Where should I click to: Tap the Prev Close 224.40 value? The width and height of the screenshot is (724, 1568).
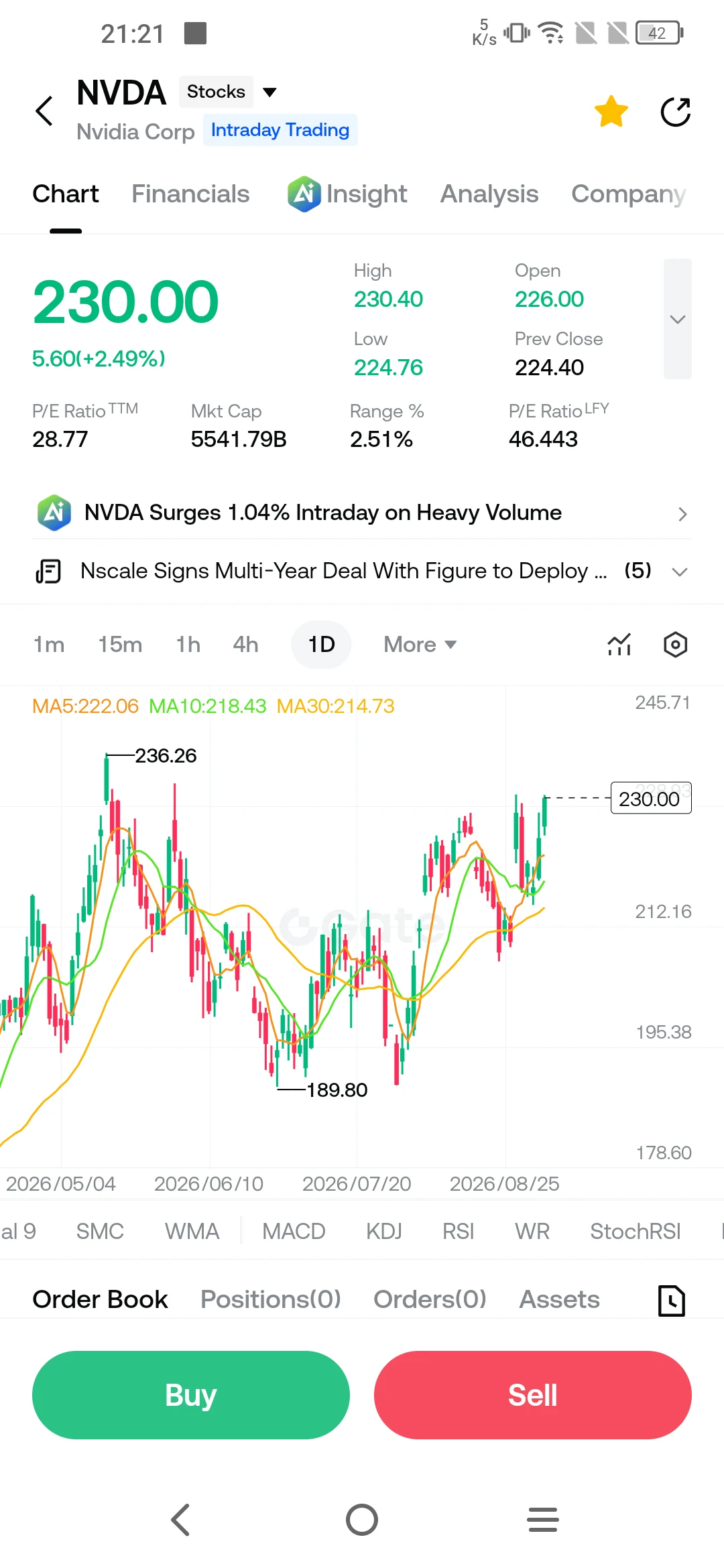(x=549, y=367)
